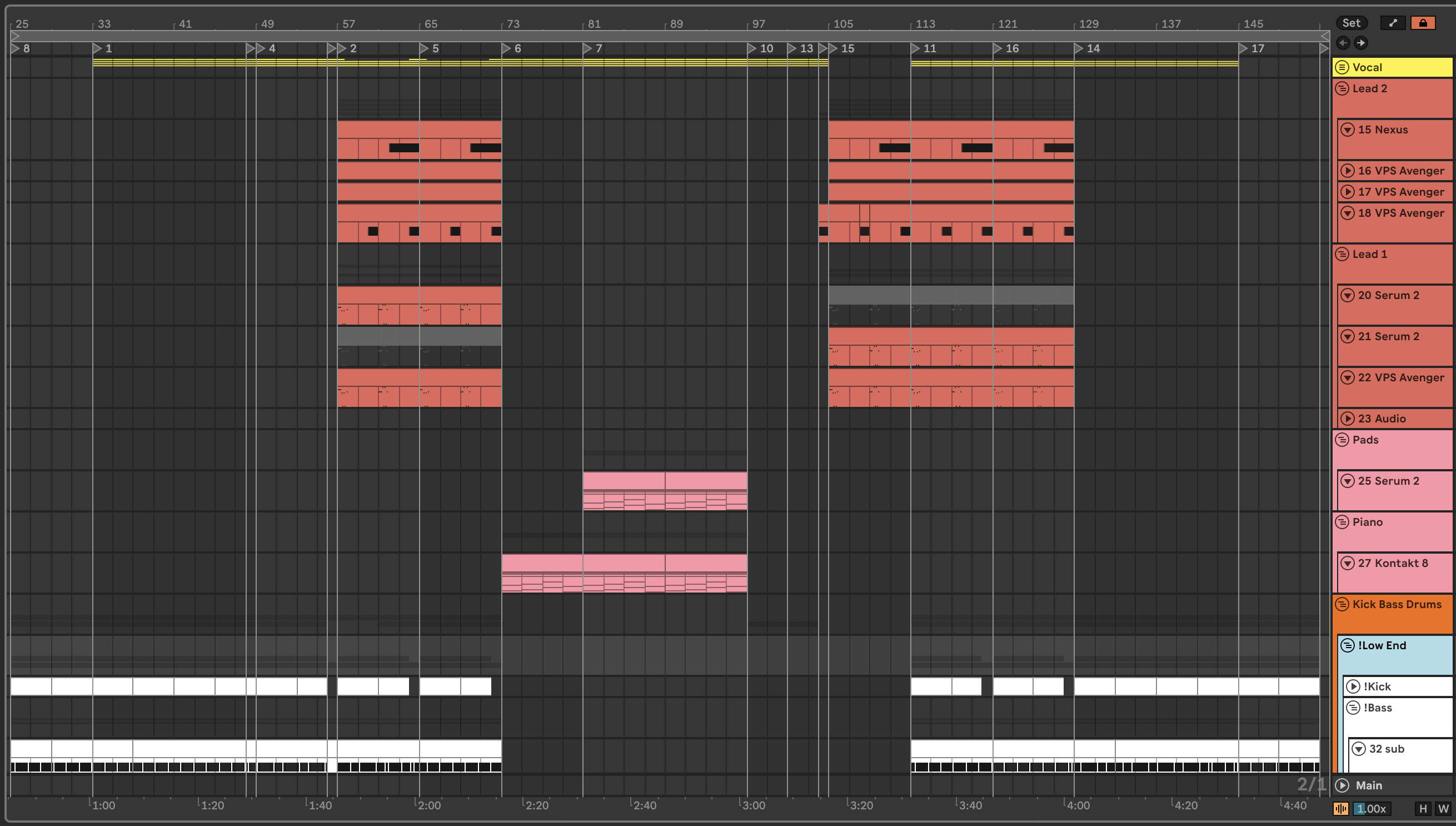The width and height of the screenshot is (1456, 826).
Task: Fold the !Bass group track
Action: click(x=1353, y=708)
